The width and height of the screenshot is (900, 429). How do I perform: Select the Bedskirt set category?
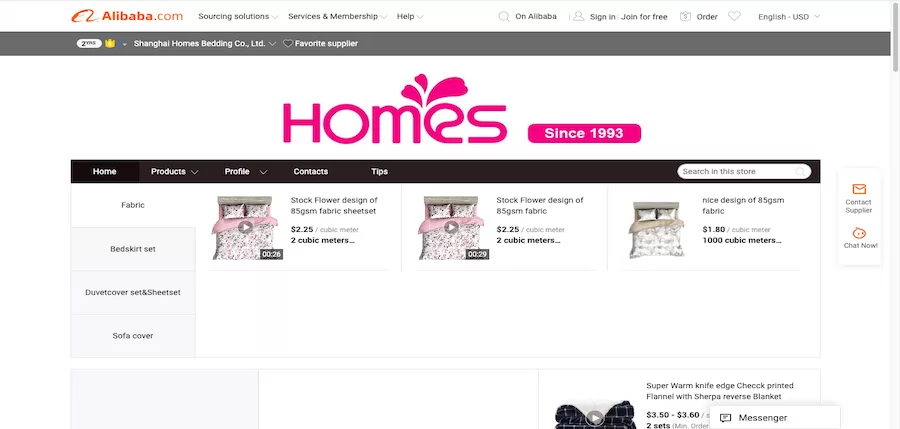(133, 249)
